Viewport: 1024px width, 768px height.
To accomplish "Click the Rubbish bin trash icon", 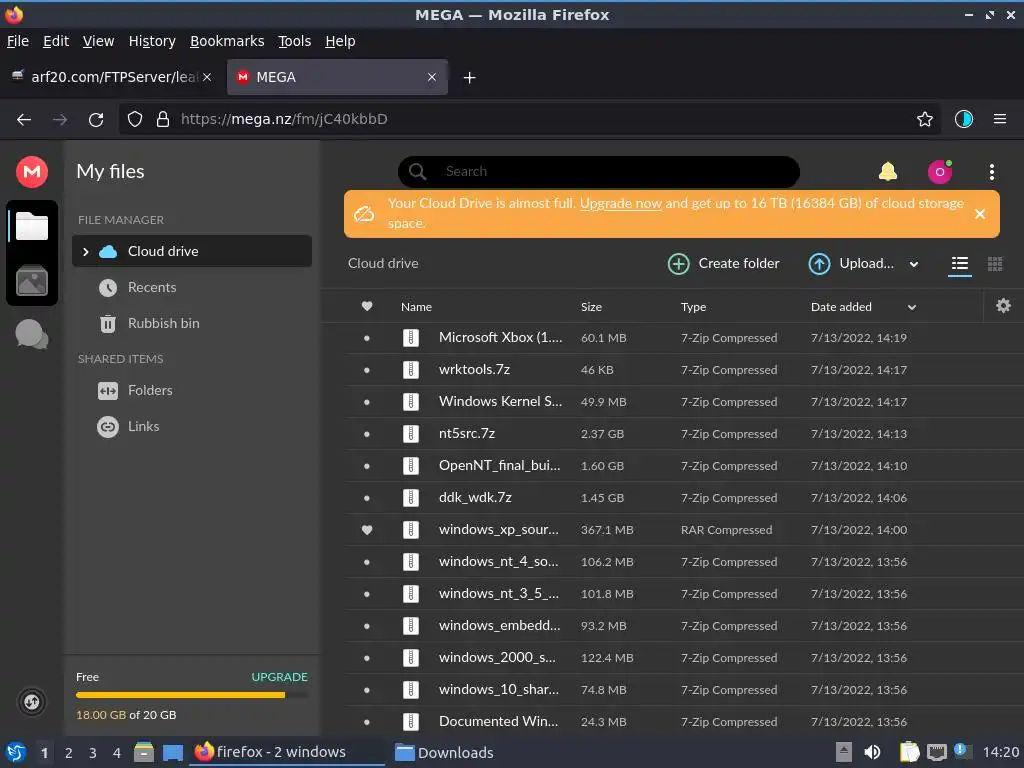I will 108,323.
